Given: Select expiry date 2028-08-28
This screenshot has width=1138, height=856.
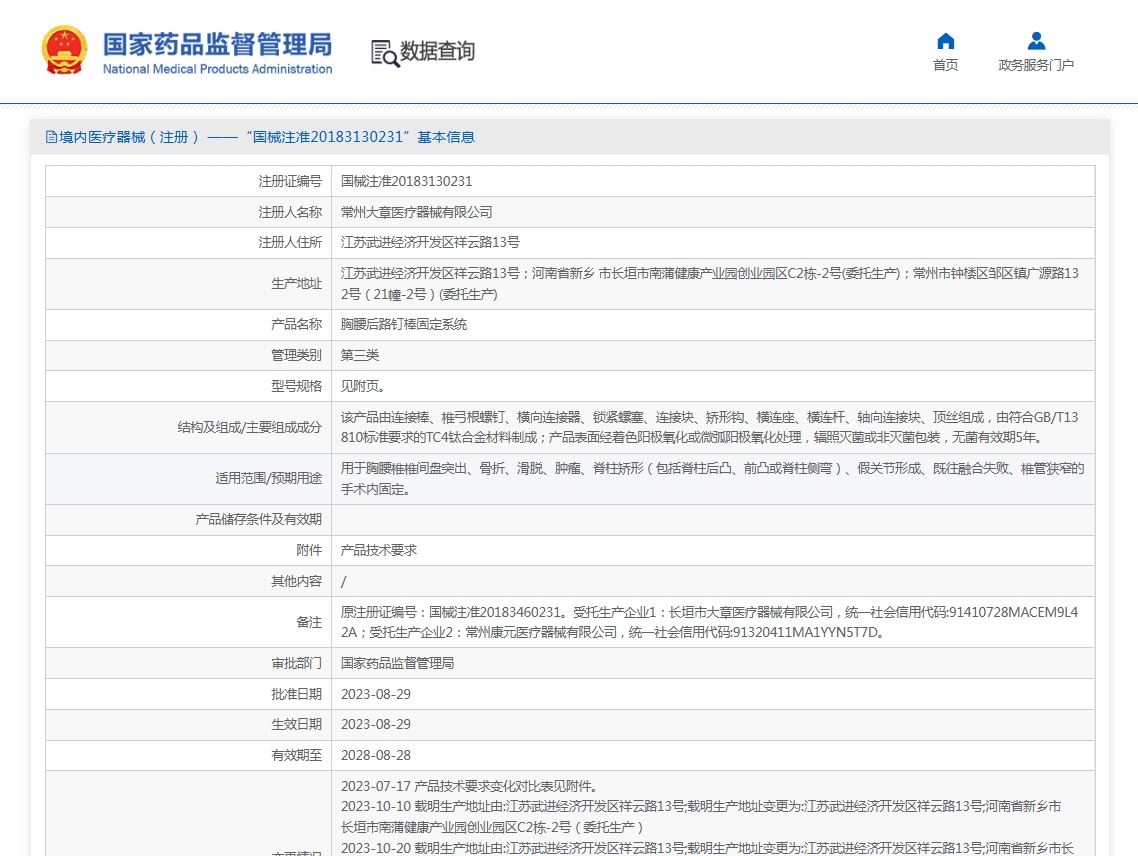Looking at the screenshot, I should [x=376, y=755].
